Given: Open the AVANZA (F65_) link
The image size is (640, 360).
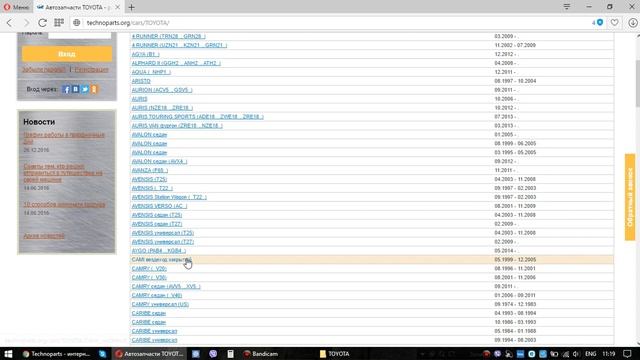Looking at the screenshot, I should point(149,171).
